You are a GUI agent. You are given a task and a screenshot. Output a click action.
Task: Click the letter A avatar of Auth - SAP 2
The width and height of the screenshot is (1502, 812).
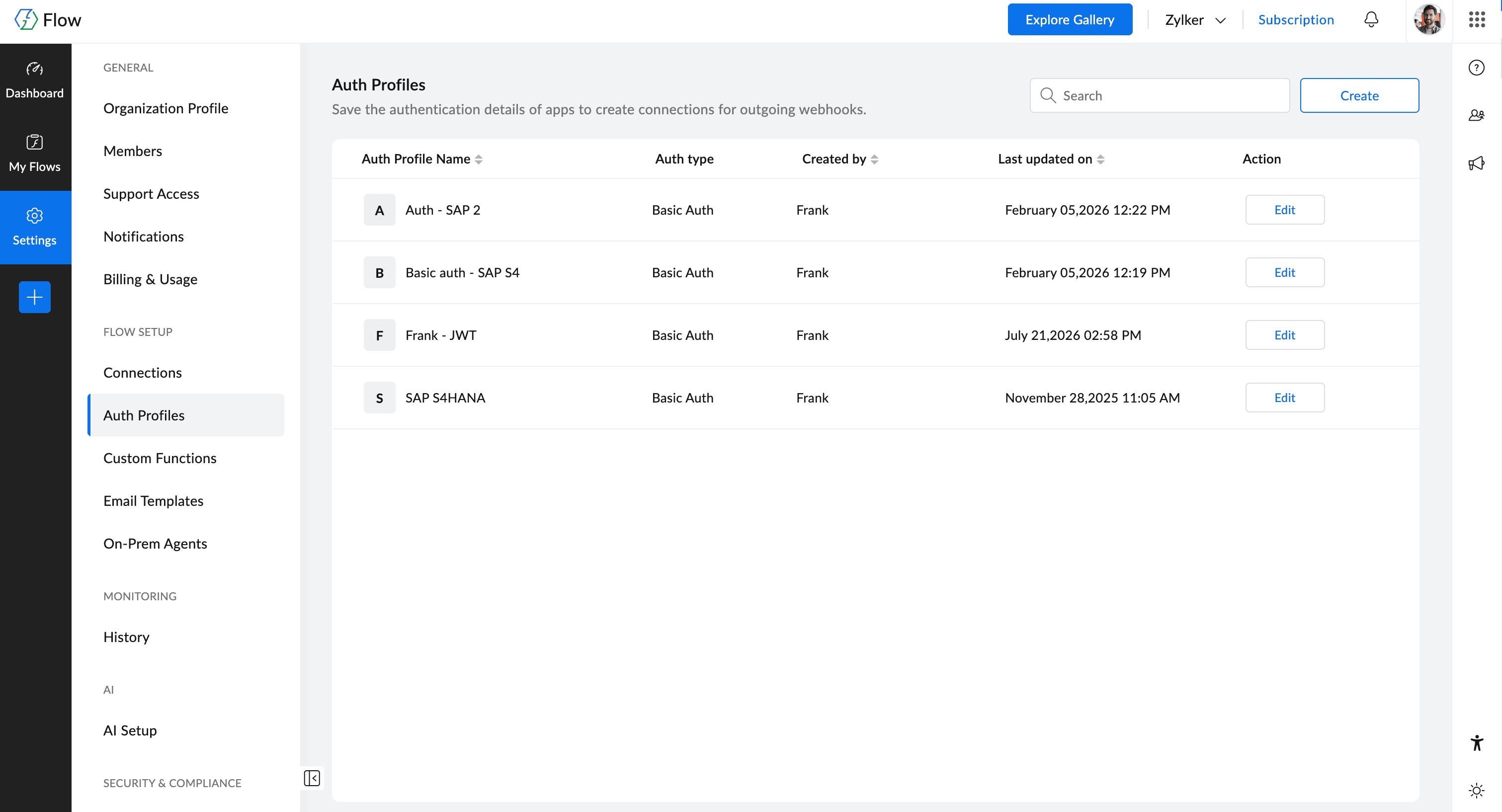point(380,210)
